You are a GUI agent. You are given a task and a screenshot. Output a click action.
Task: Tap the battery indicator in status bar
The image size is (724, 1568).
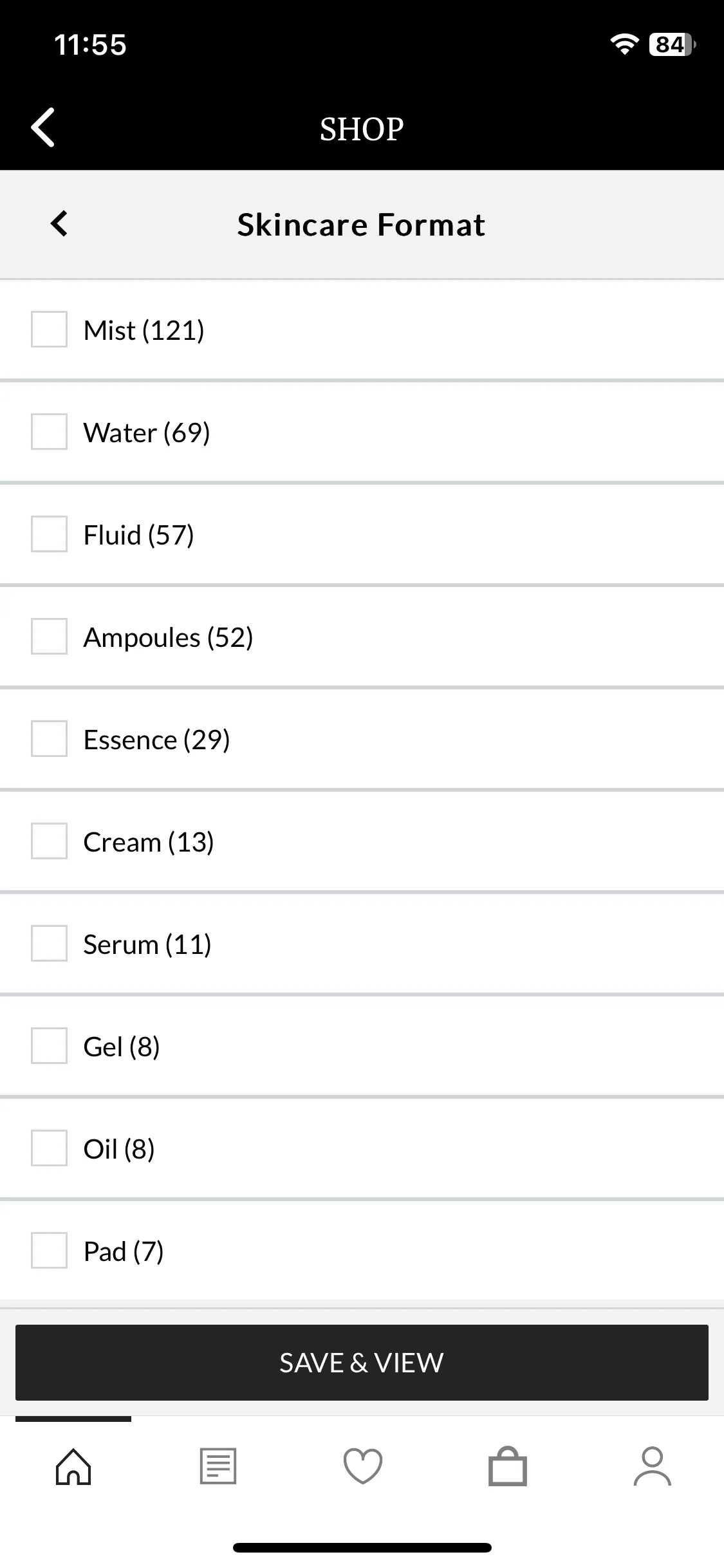(x=672, y=44)
